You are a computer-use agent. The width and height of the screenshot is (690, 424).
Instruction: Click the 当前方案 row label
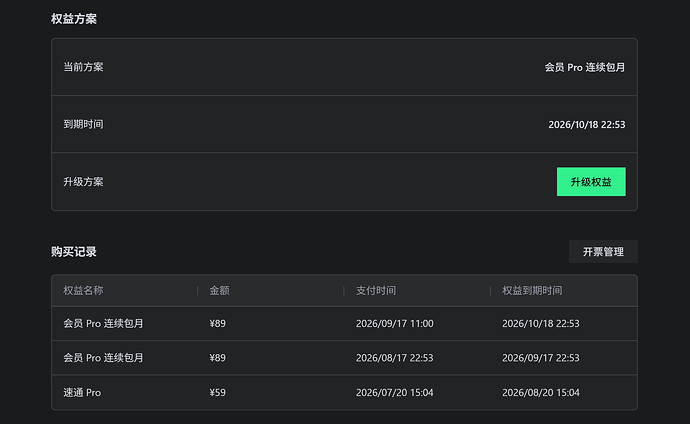tap(83, 67)
